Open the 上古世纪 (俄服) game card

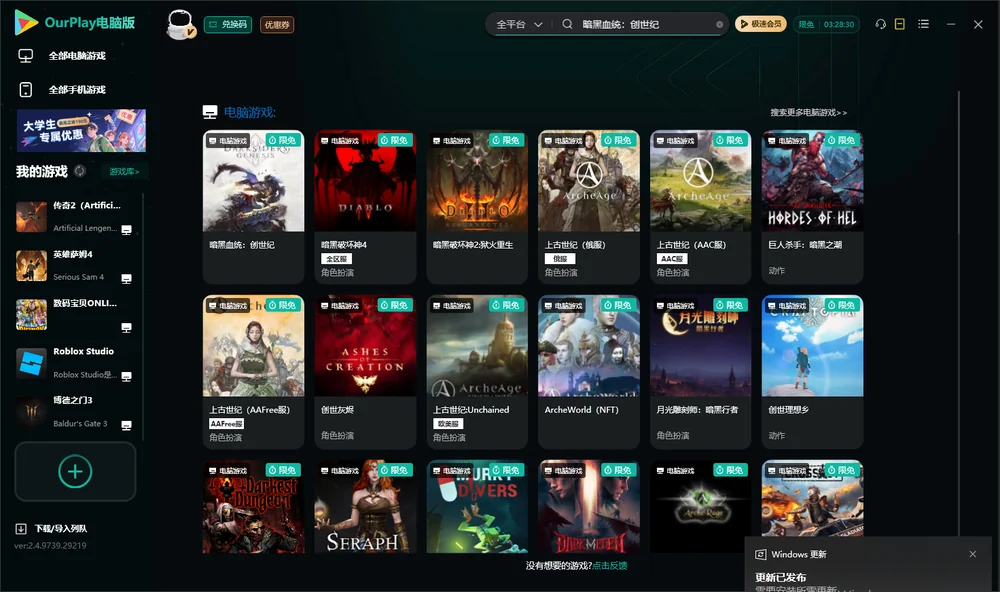tap(589, 207)
